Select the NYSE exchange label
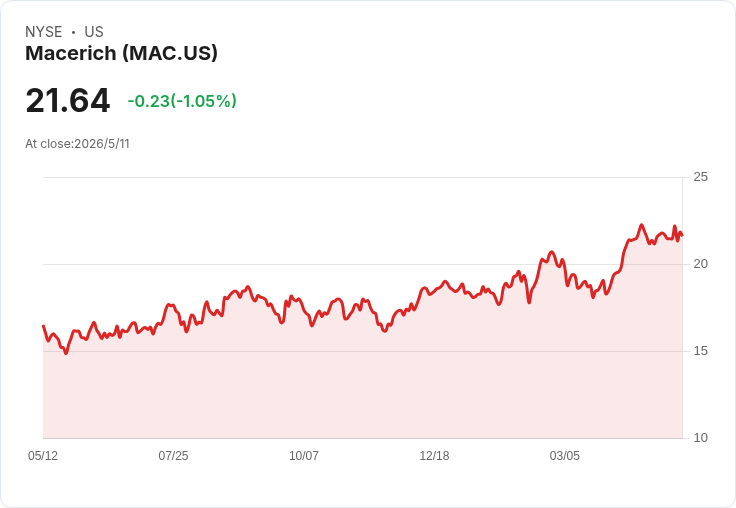736x508 pixels. [44, 32]
